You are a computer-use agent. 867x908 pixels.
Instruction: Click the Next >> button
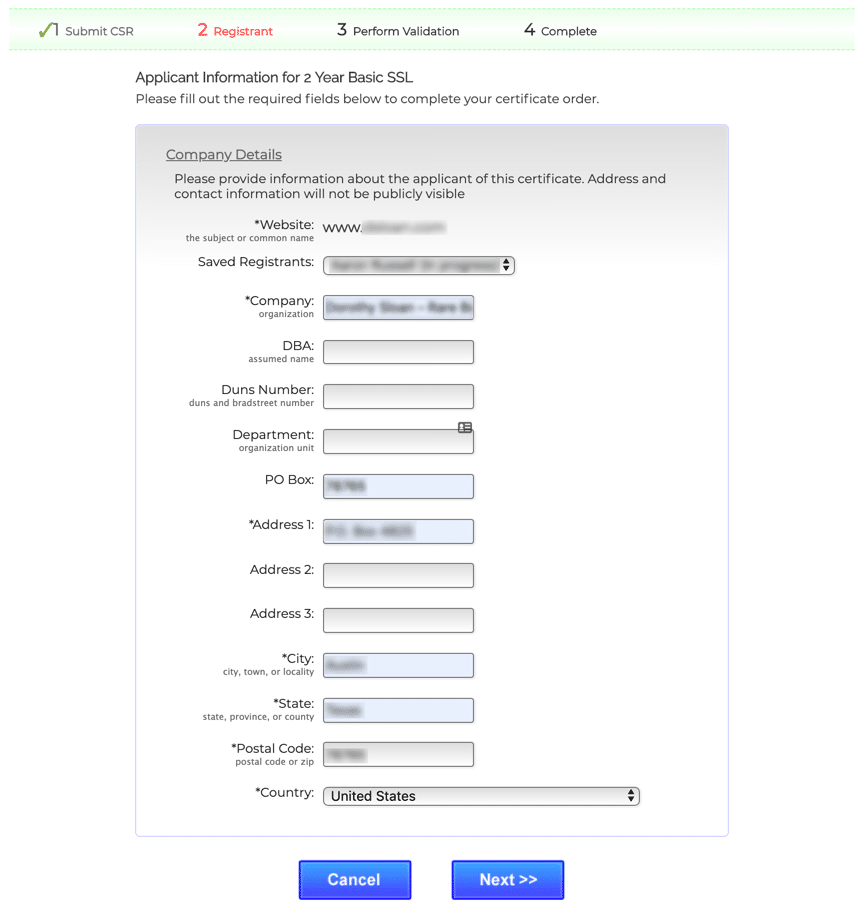pos(507,880)
